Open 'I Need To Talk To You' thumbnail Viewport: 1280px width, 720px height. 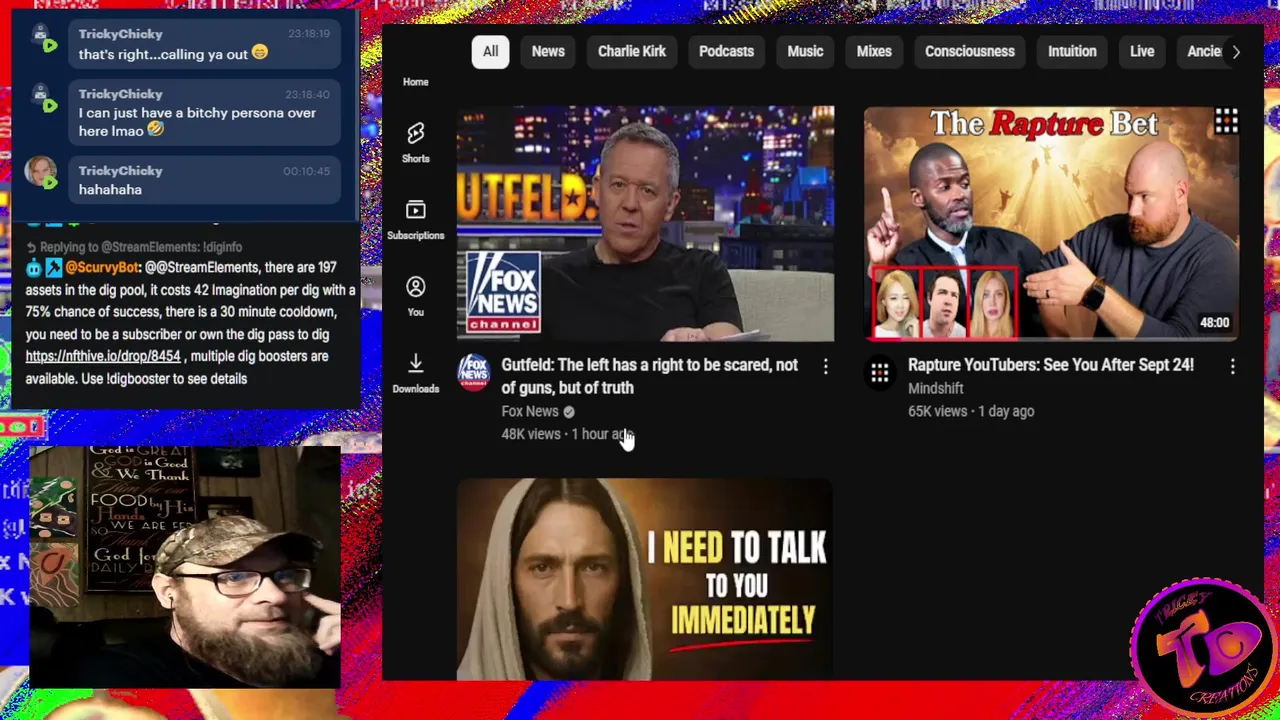[x=645, y=579]
